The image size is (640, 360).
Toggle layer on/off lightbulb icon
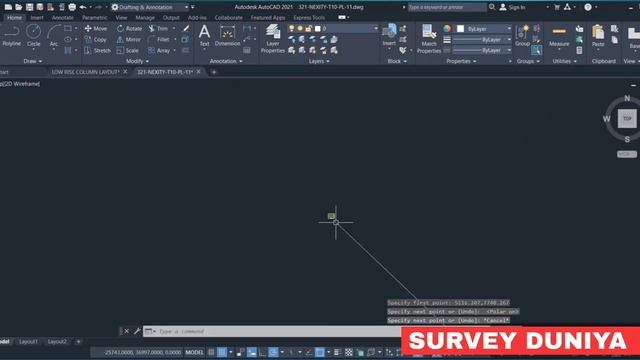(x=291, y=29)
